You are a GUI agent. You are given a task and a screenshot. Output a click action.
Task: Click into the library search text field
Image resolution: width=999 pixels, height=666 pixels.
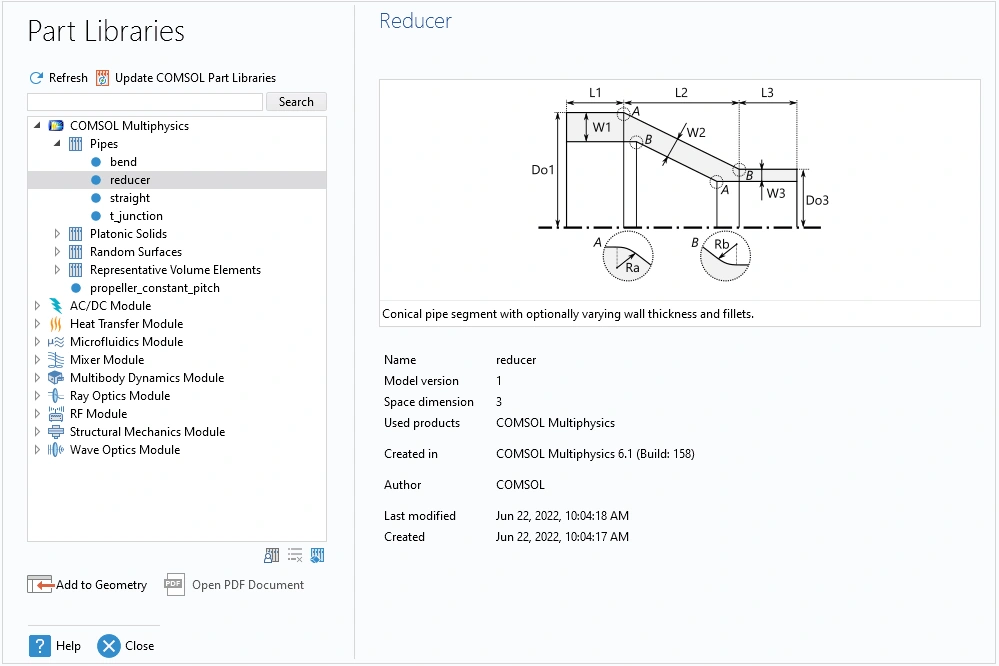point(145,102)
